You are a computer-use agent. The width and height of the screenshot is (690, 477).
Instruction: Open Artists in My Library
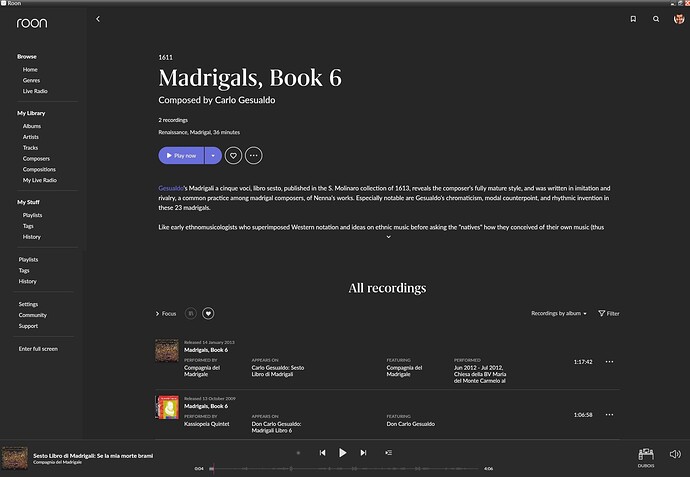(31, 137)
